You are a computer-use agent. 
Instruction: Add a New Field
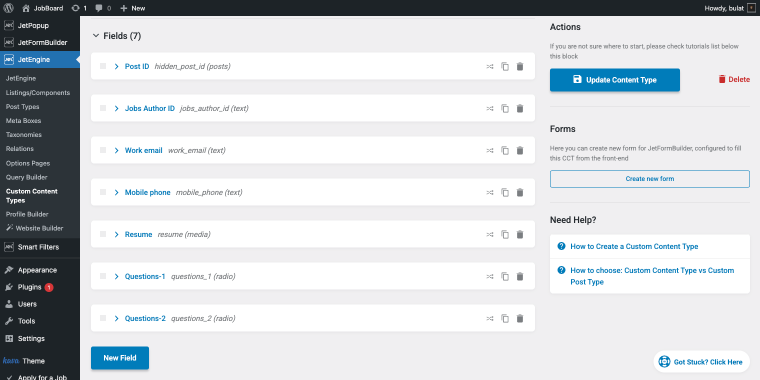[x=120, y=358]
